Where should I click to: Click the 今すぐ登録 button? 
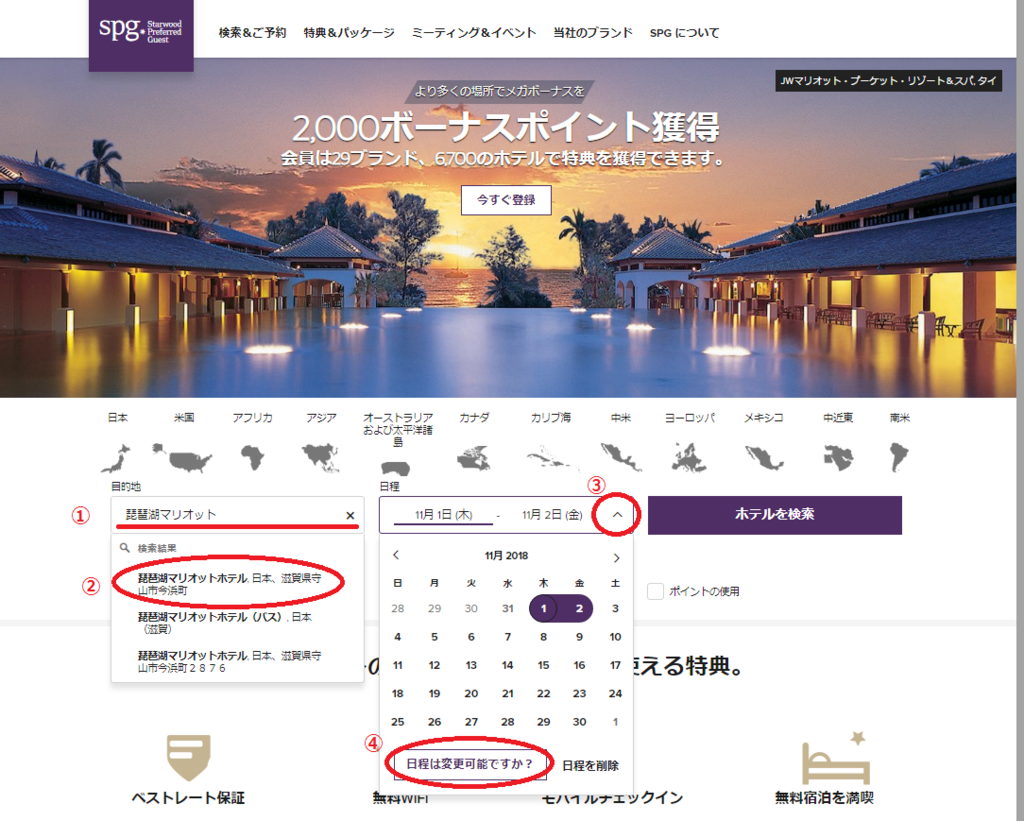(506, 200)
